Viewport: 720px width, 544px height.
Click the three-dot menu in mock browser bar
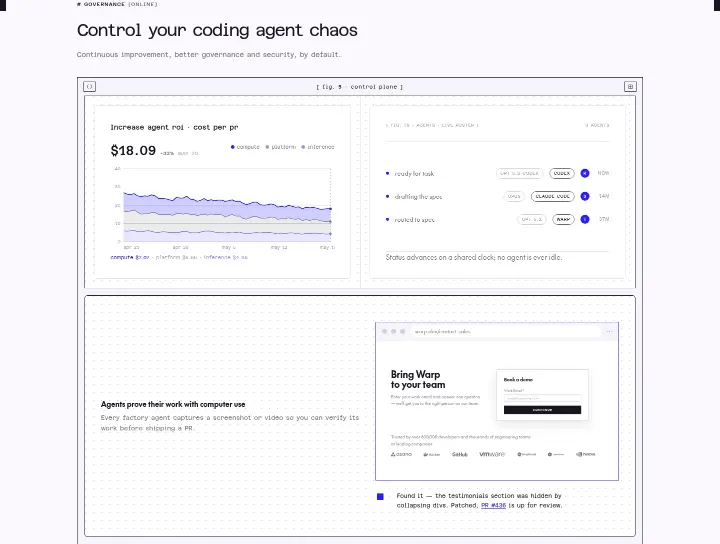[x=609, y=331]
